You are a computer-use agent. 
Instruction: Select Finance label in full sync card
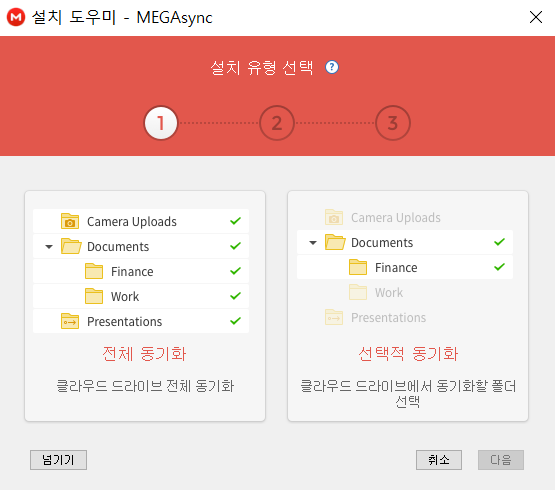pyautogui.click(x=132, y=272)
